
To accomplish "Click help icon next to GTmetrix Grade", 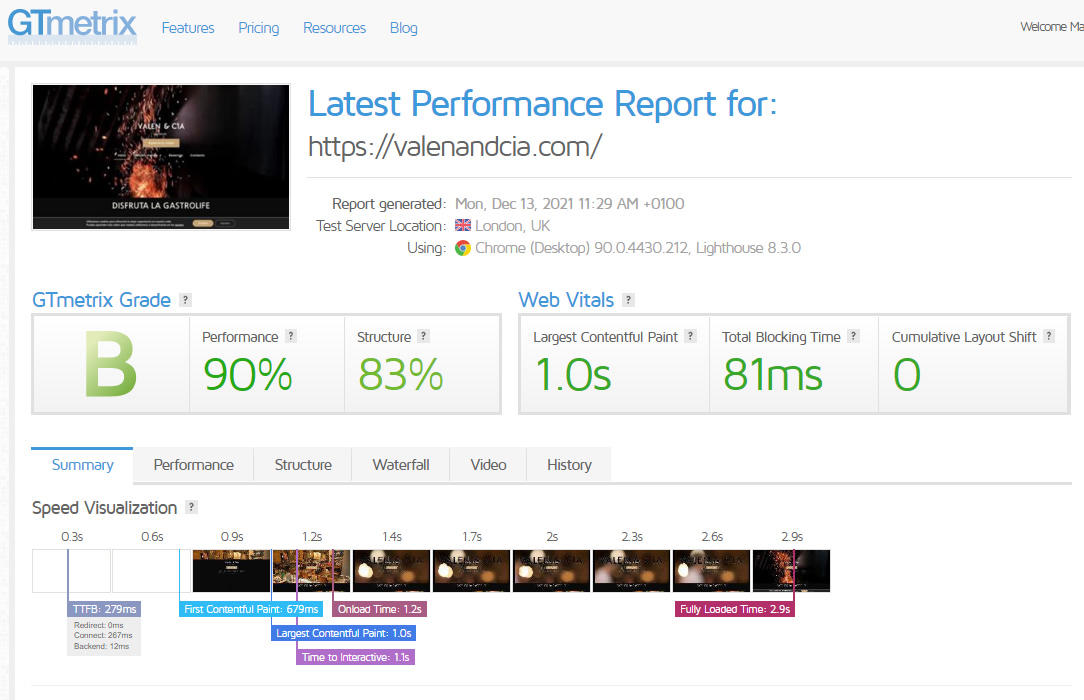I will 185,300.
